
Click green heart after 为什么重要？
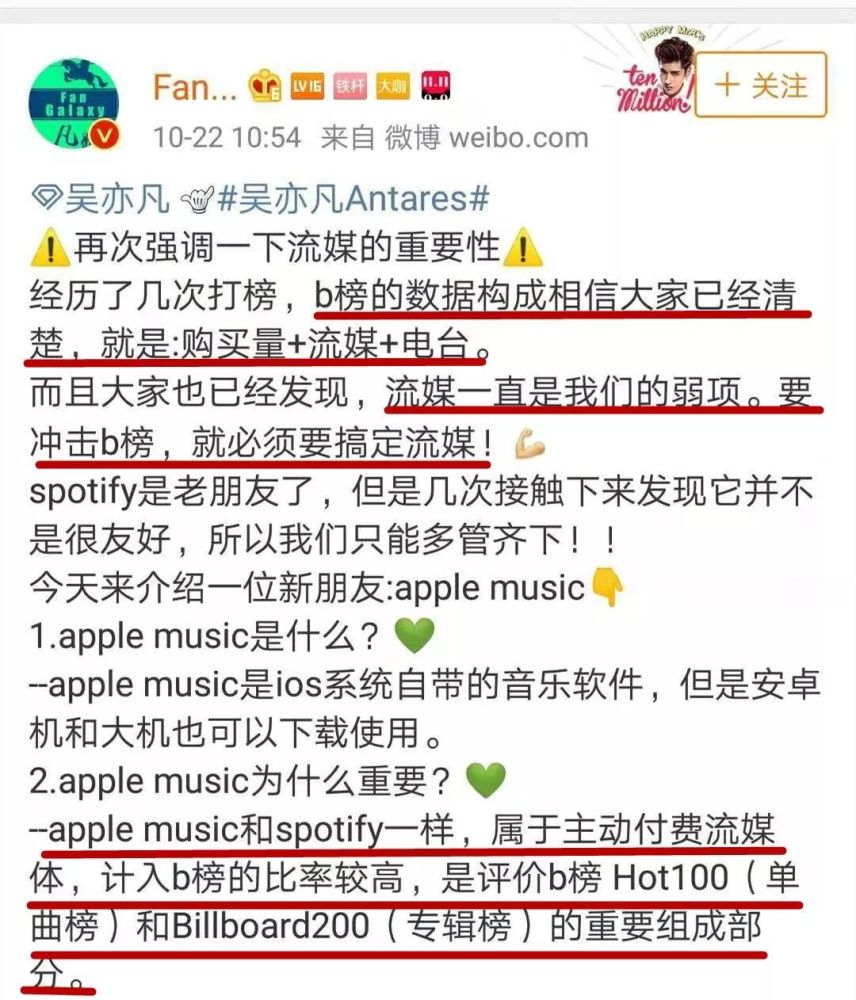click(486, 781)
